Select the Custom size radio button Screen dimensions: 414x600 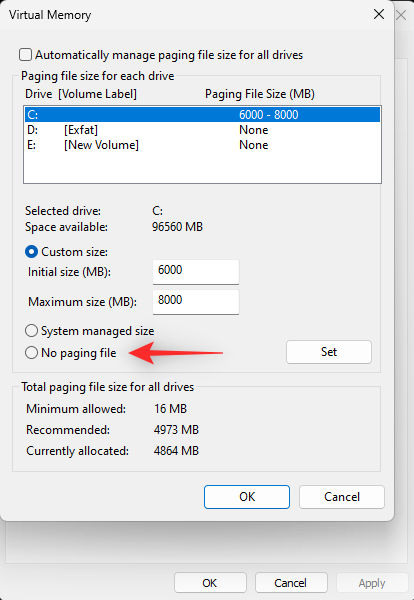[31, 252]
